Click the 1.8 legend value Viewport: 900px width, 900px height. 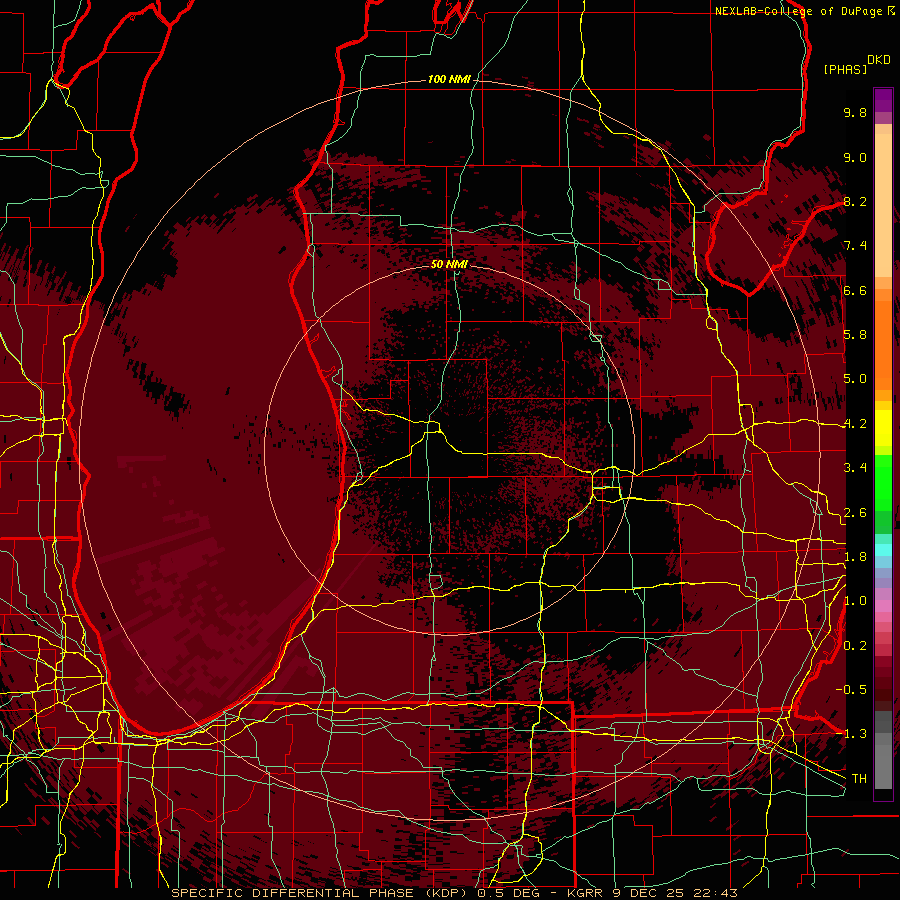point(855,557)
